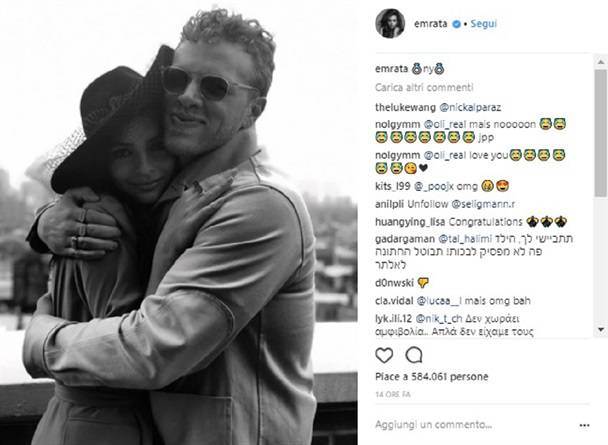The image size is (608, 445).
Task: Open thelukewang's profile from comments
Action: pos(405,107)
